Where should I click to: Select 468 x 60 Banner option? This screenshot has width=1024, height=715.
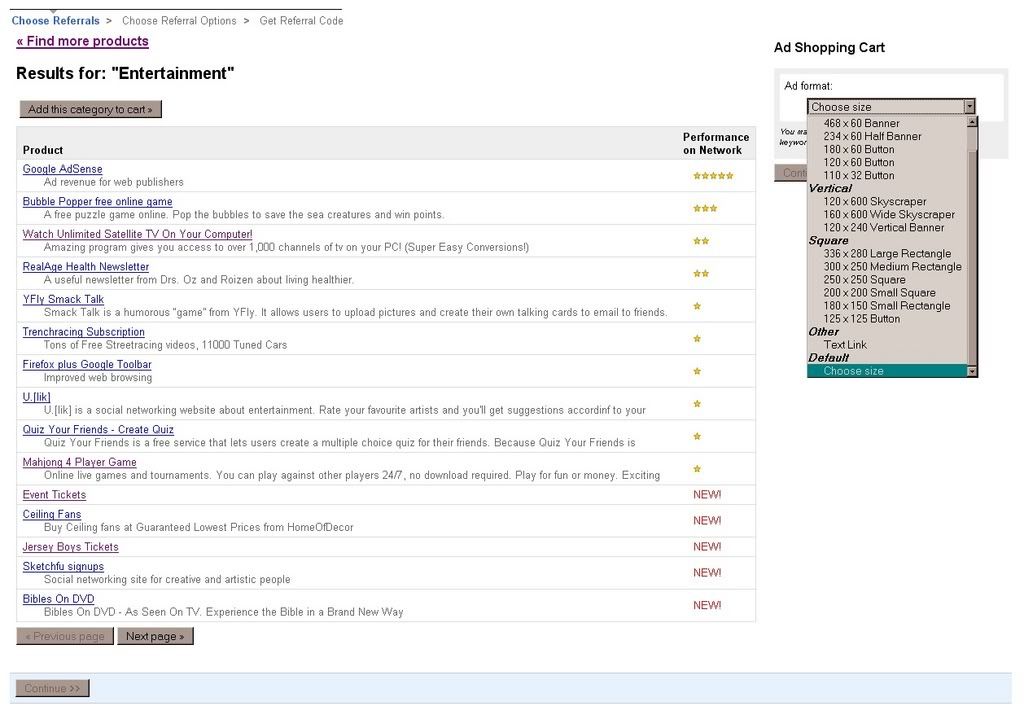tap(861, 123)
